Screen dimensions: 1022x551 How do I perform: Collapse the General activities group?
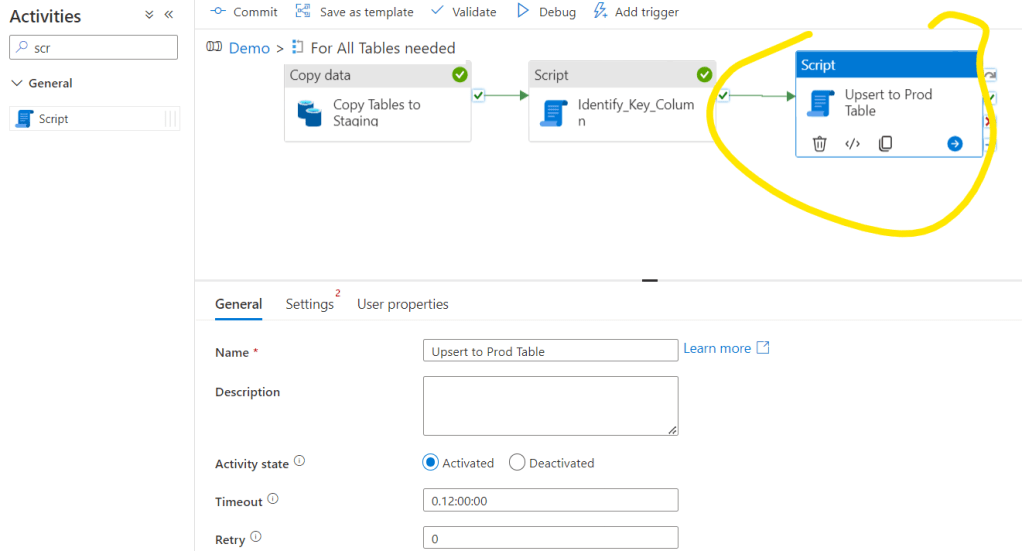point(17,83)
